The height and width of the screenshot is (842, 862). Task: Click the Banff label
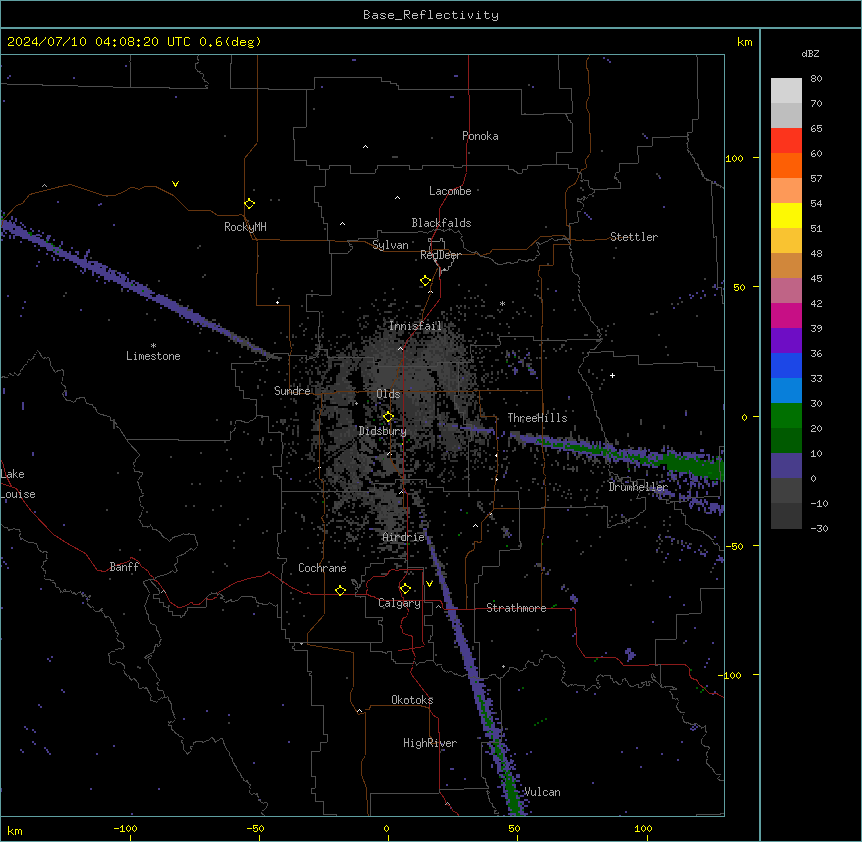pyautogui.click(x=124, y=567)
